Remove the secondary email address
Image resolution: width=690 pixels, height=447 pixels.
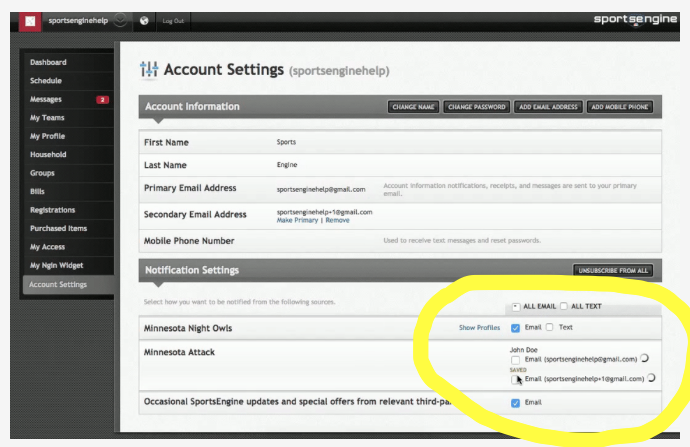[338, 220]
